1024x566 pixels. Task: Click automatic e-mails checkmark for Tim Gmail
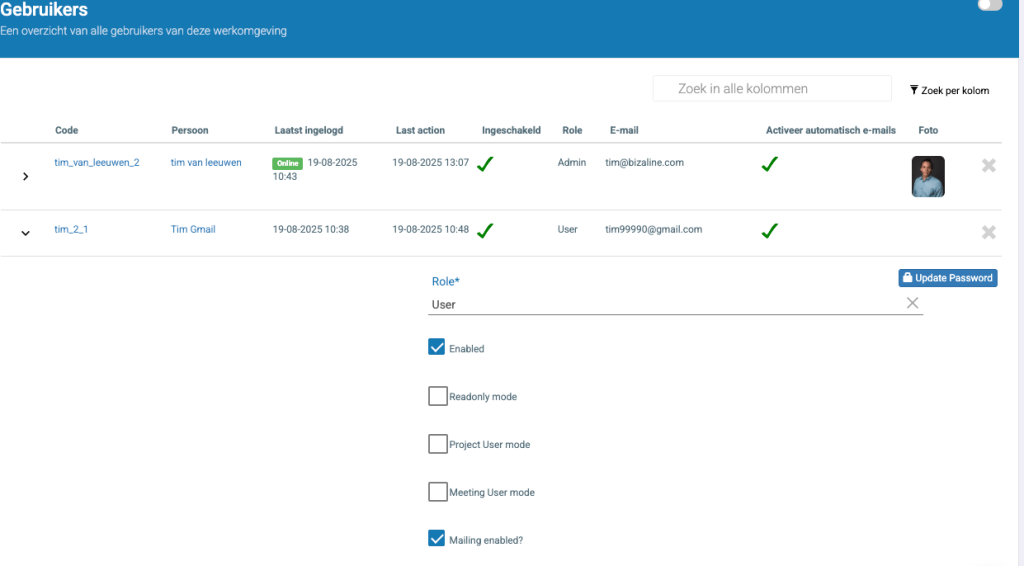tap(769, 231)
